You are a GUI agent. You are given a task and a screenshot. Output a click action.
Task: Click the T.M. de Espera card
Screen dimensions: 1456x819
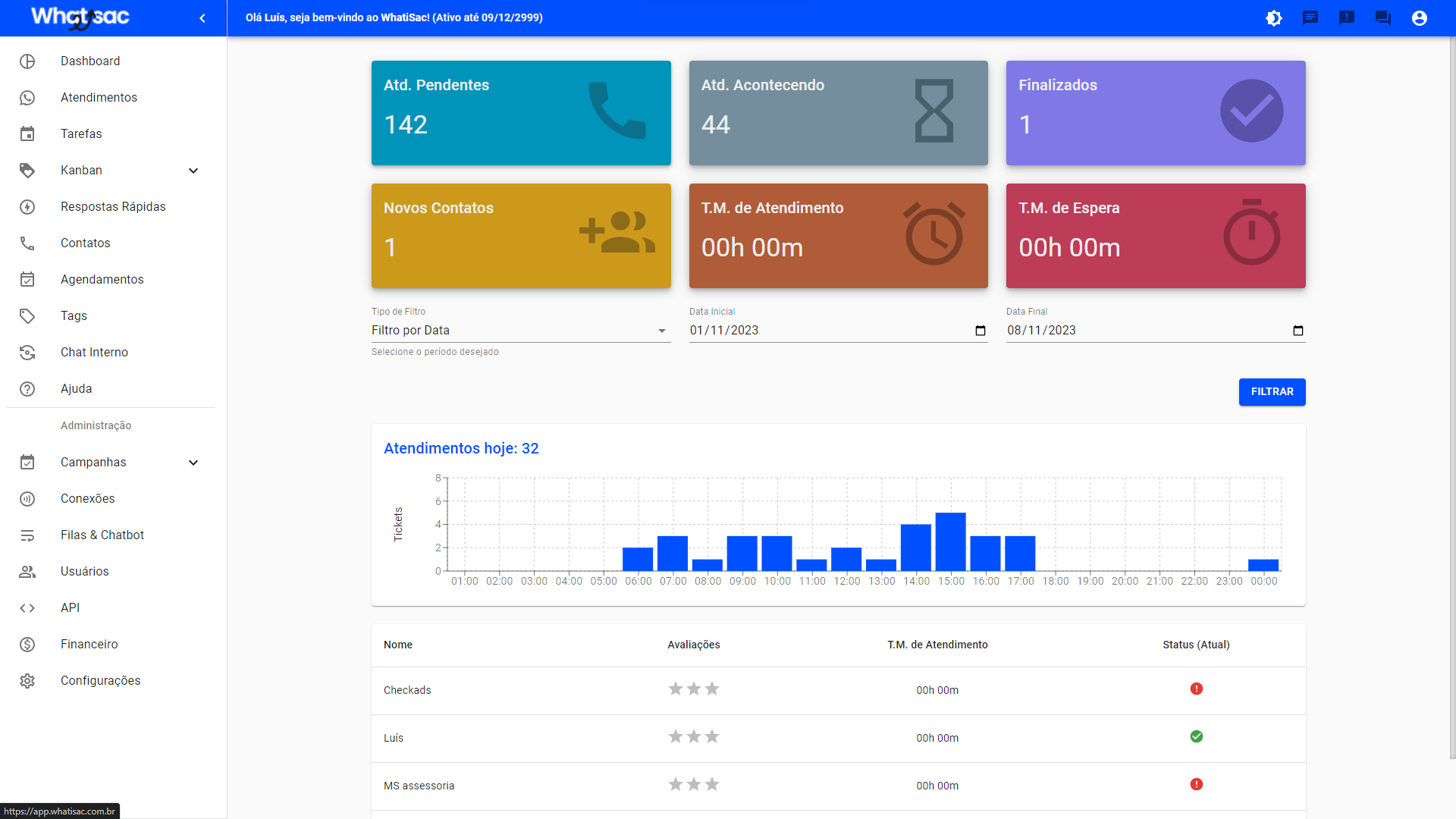1156,236
